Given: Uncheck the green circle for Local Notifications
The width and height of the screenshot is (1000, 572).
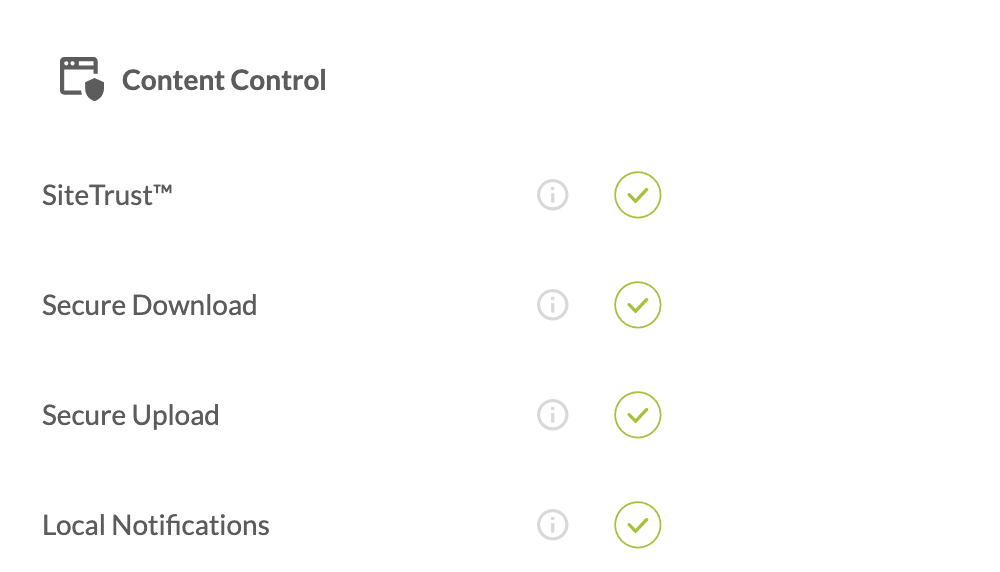Looking at the screenshot, I should coord(638,525).
